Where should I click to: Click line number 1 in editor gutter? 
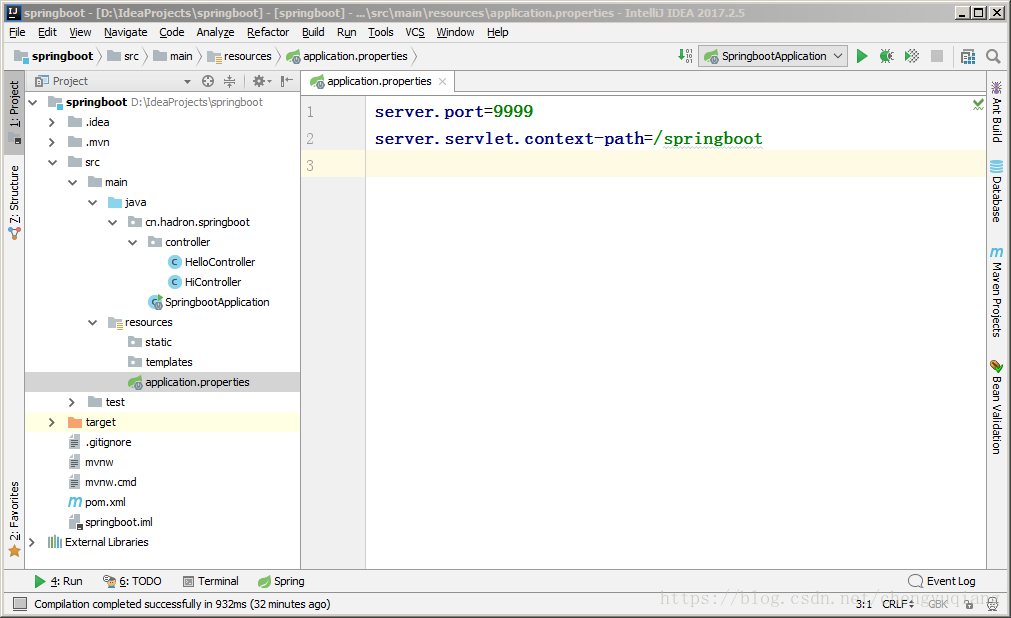(310, 112)
